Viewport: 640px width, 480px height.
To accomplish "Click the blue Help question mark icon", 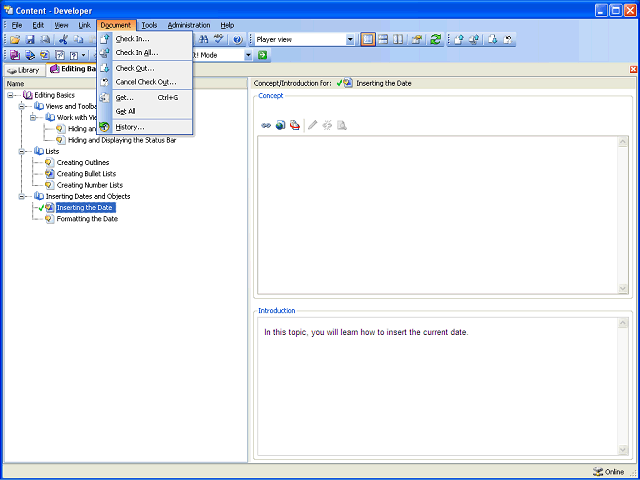I will [238, 40].
